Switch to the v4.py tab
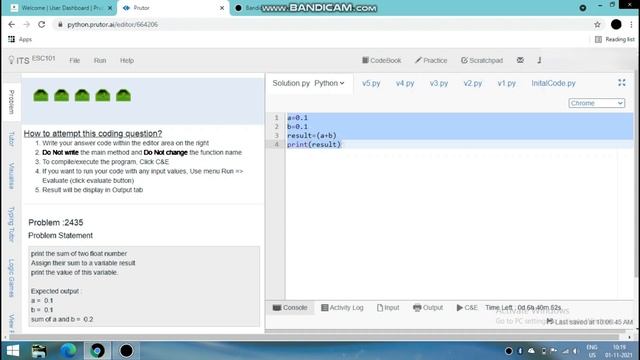This screenshot has width=640, height=360. click(405, 83)
